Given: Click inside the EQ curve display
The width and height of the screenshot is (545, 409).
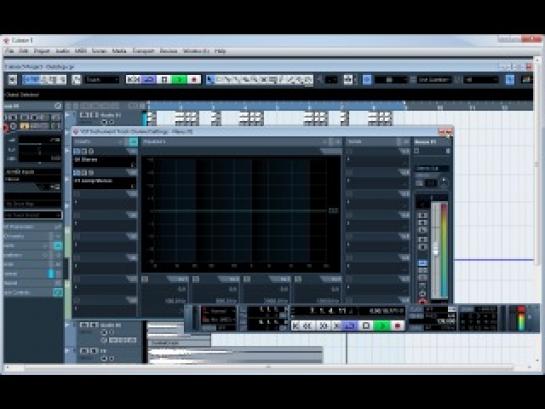Looking at the screenshot, I should (241, 214).
